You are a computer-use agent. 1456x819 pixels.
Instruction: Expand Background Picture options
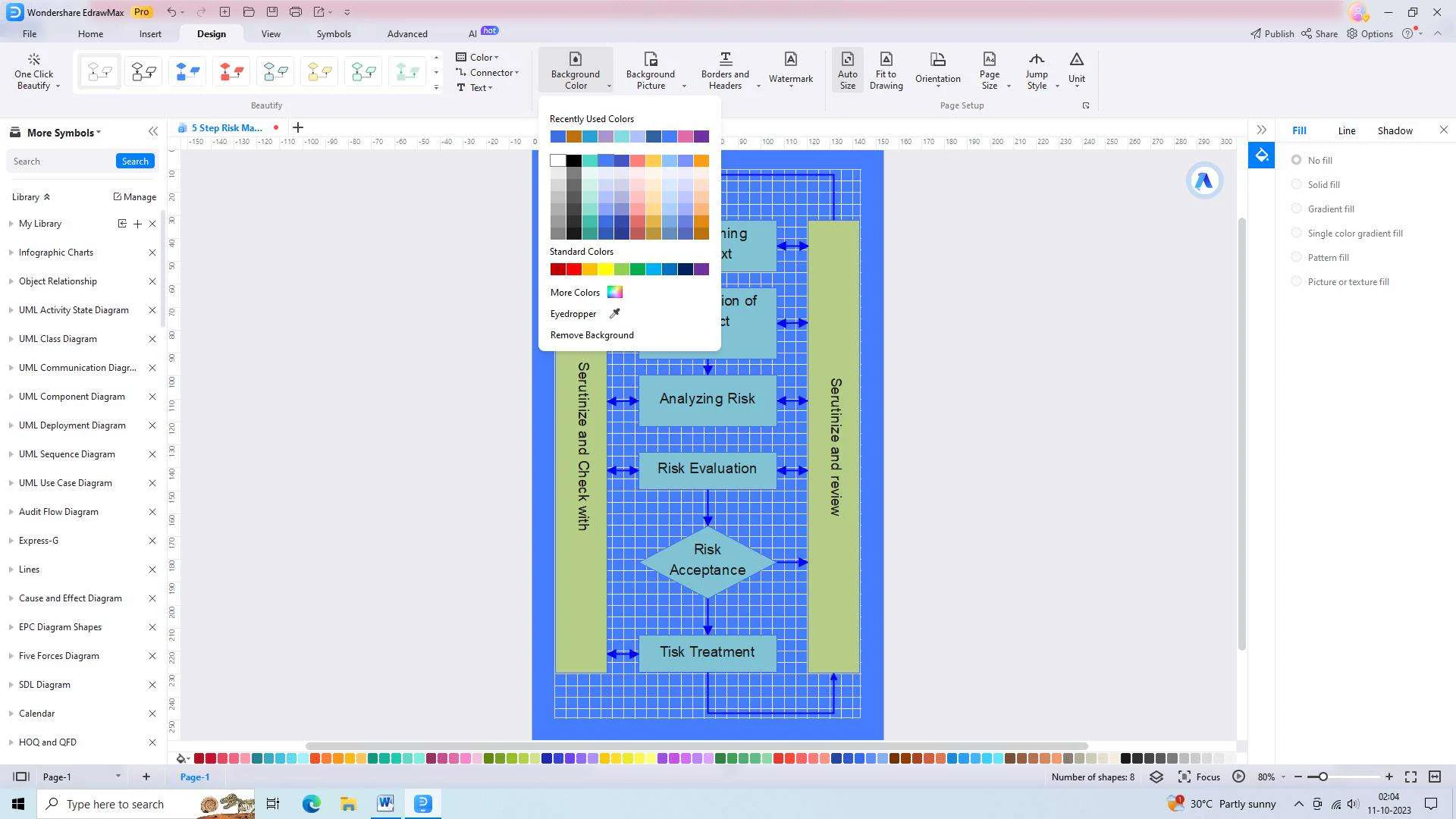[684, 87]
